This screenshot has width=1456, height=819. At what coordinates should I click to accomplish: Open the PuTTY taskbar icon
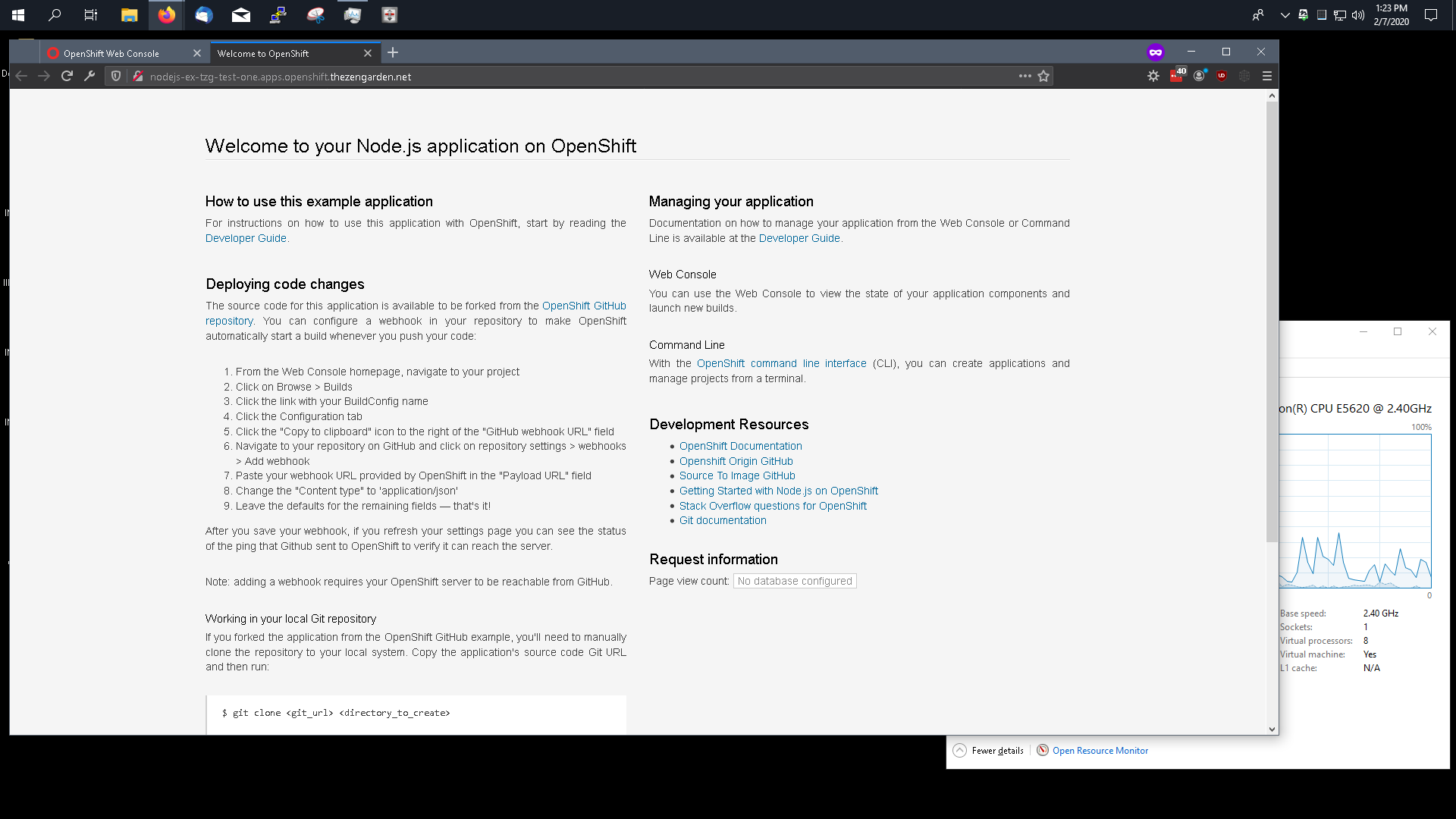(x=278, y=14)
